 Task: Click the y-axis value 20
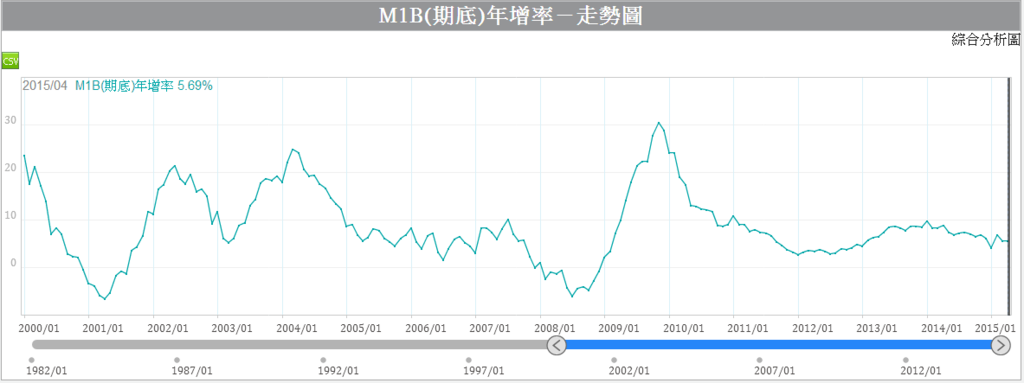10,169
